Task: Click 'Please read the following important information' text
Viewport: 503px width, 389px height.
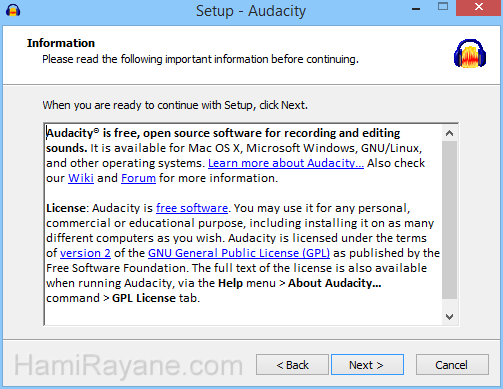Action: 200,59
